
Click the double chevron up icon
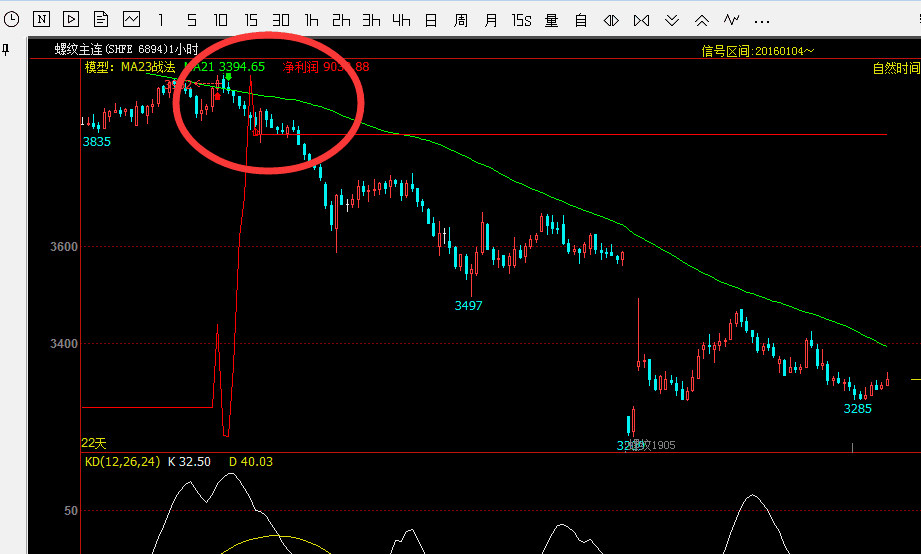point(702,19)
